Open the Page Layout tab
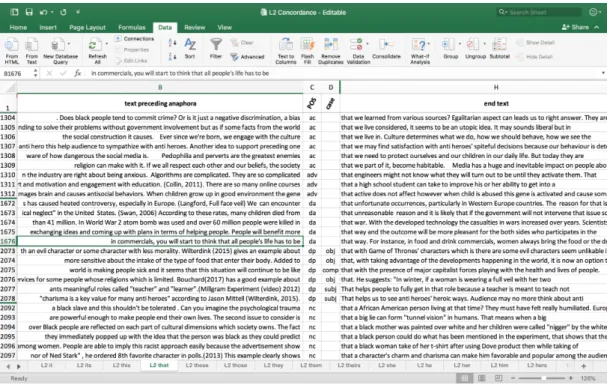Screen dimensions: 607x391 (87, 27)
